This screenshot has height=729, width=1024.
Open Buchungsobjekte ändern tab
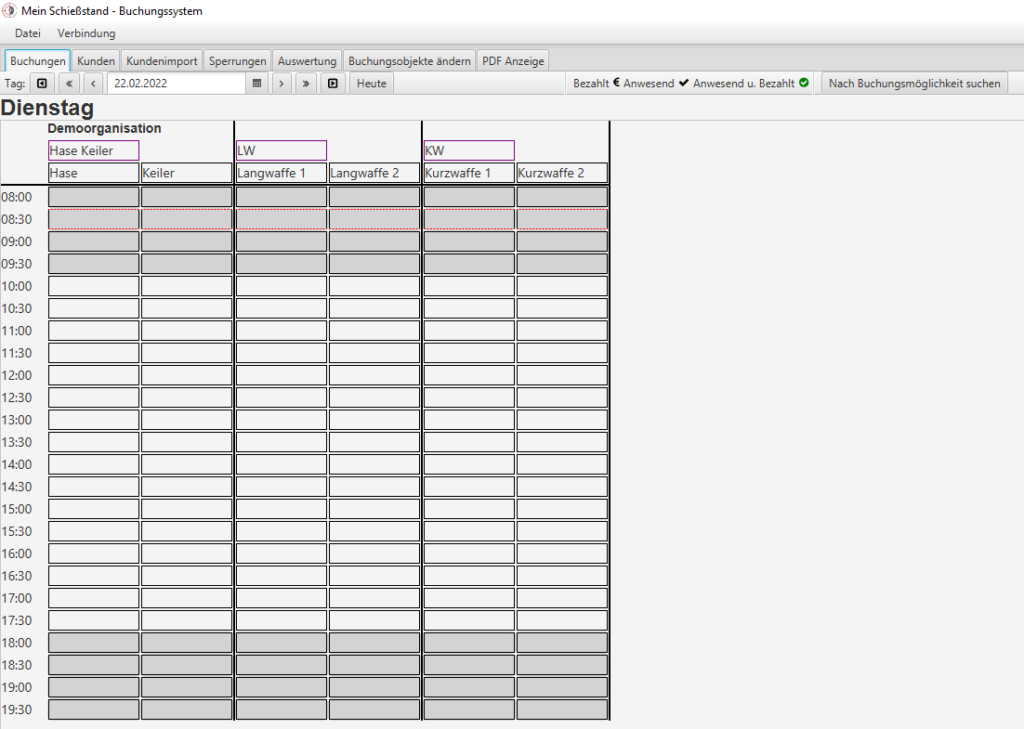[409, 61]
